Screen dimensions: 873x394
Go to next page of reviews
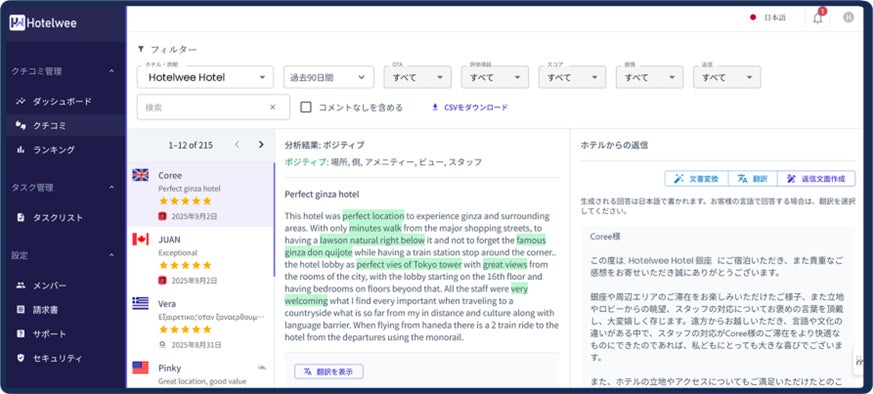click(x=261, y=145)
